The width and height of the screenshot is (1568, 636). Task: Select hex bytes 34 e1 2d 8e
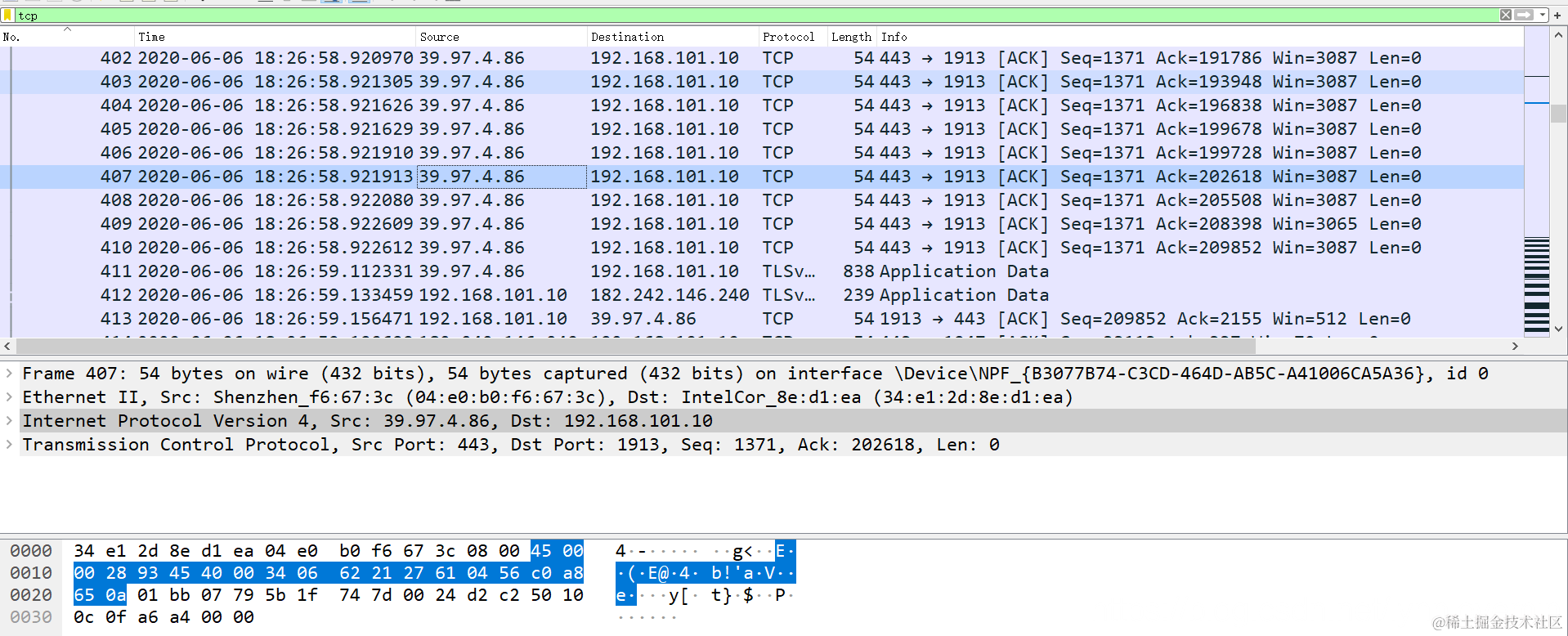pos(132,551)
